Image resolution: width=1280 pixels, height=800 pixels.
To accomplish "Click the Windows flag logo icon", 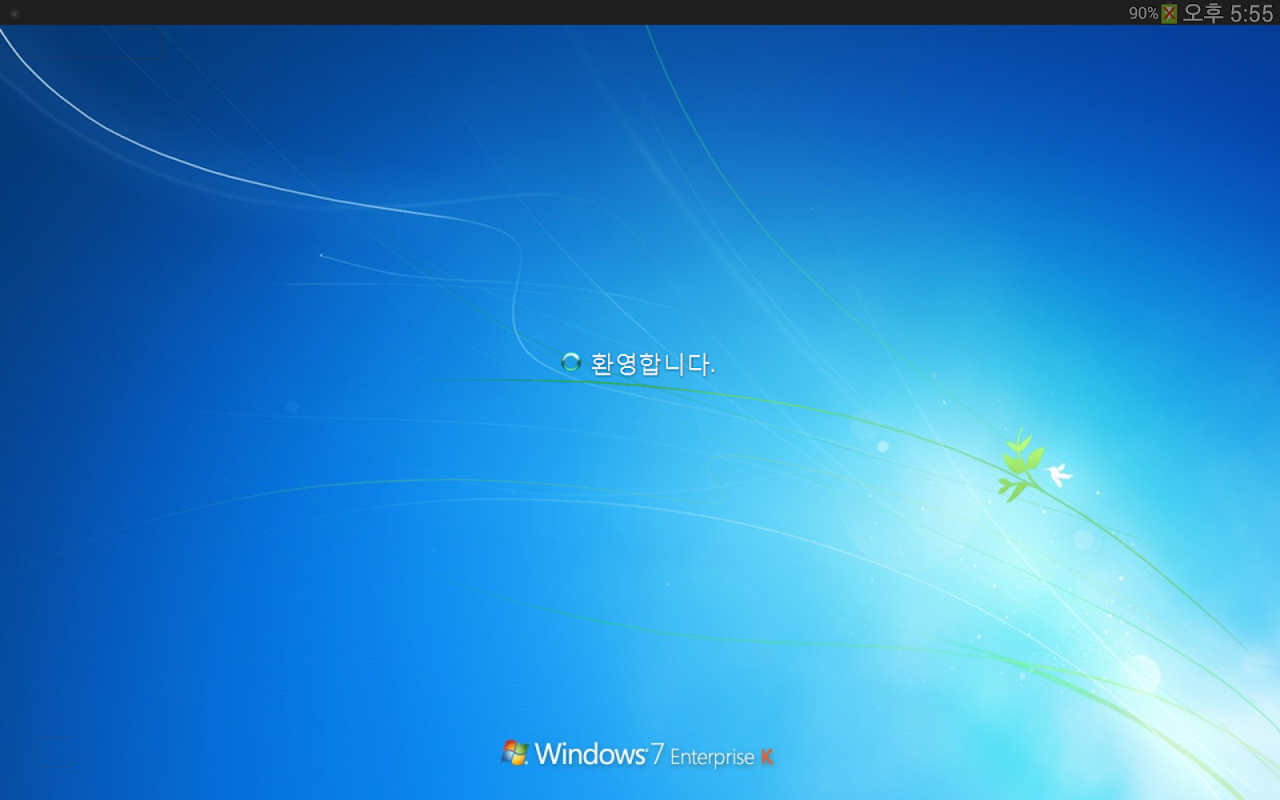I will pyautogui.click(x=515, y=753).
